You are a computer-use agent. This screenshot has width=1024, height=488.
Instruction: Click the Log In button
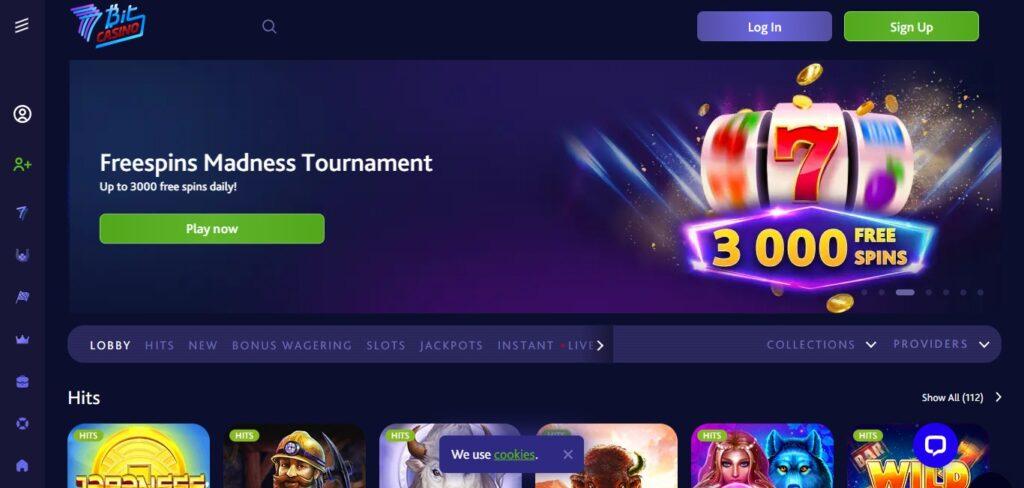point(764,27)
